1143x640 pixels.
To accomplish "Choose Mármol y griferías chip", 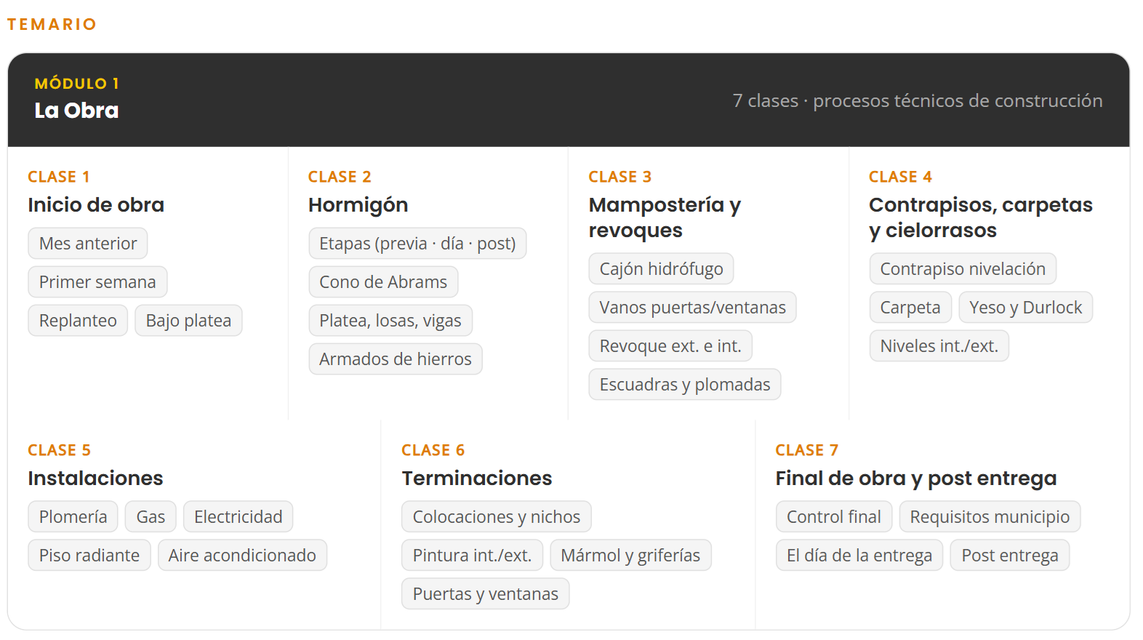I will coord(631,555).
